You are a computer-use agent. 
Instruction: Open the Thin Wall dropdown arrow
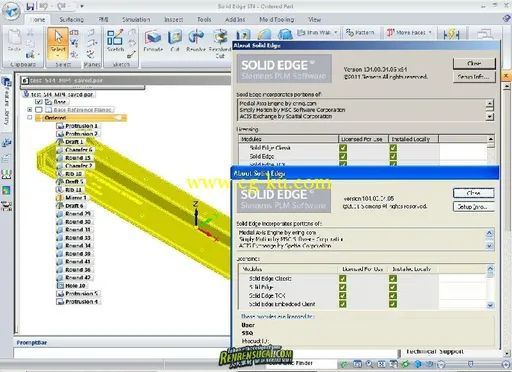336,32
